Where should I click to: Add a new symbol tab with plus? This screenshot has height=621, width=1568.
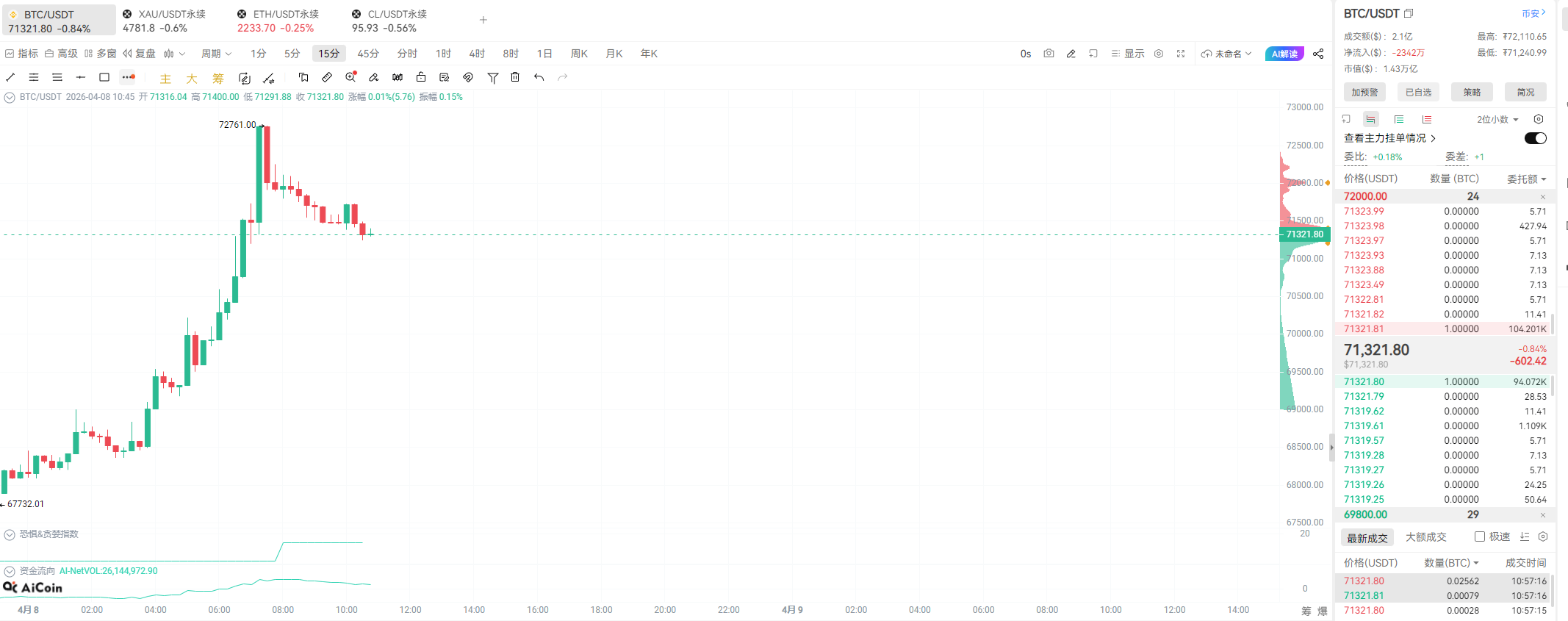coord(483,20)
